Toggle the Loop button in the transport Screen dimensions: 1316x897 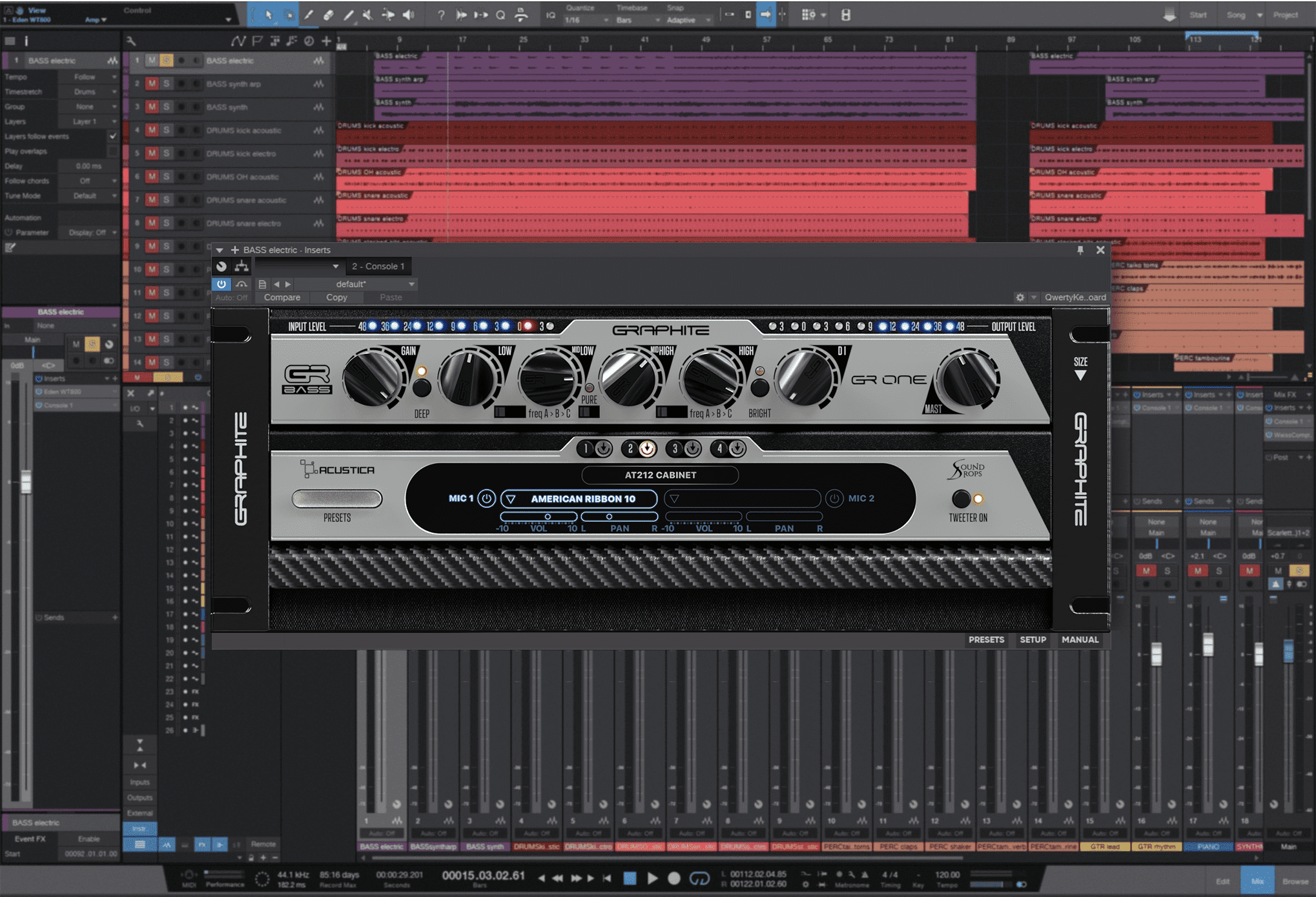coord(699,878)
